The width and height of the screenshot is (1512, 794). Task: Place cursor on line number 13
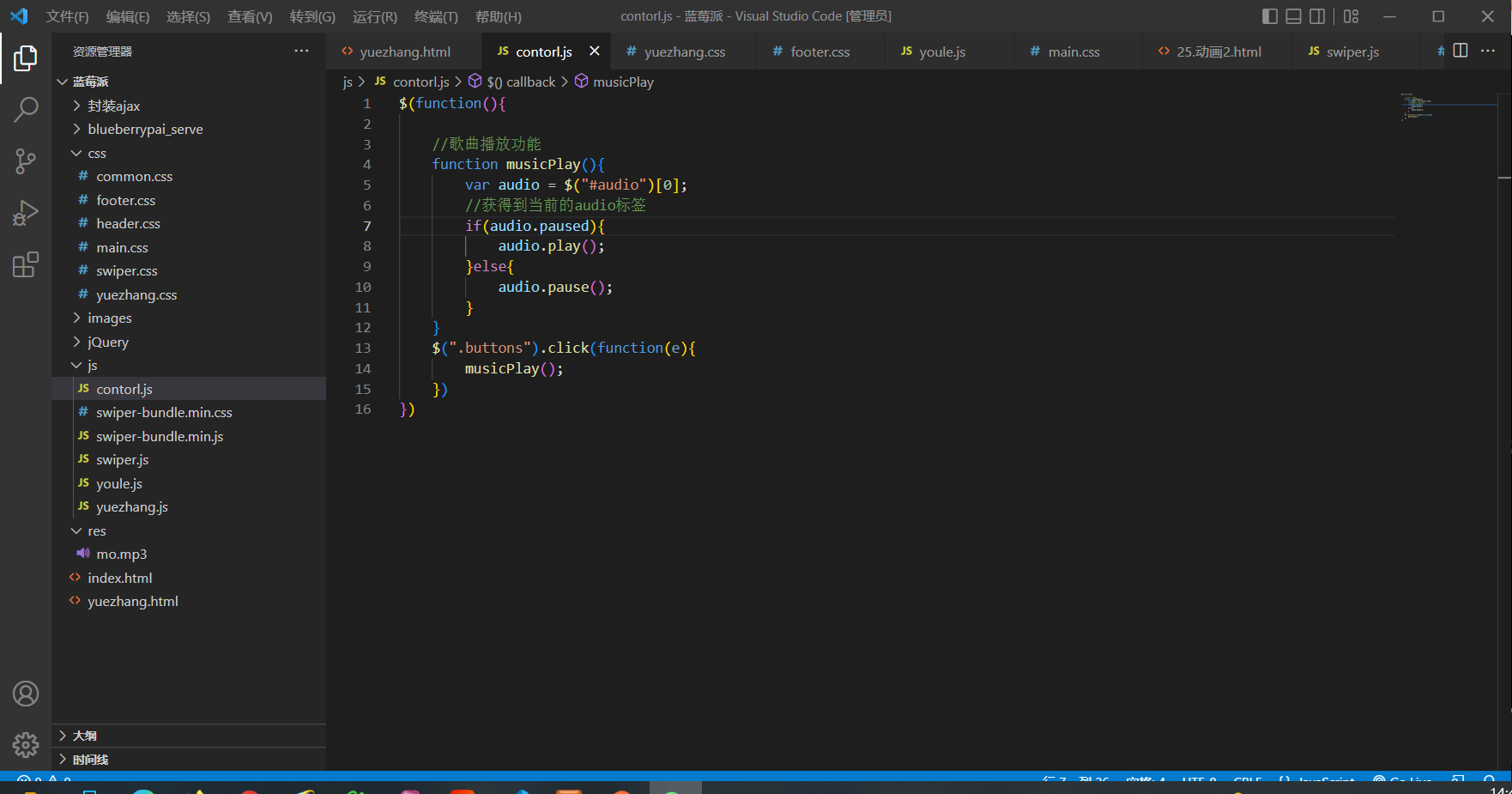[x=363, y=348]
